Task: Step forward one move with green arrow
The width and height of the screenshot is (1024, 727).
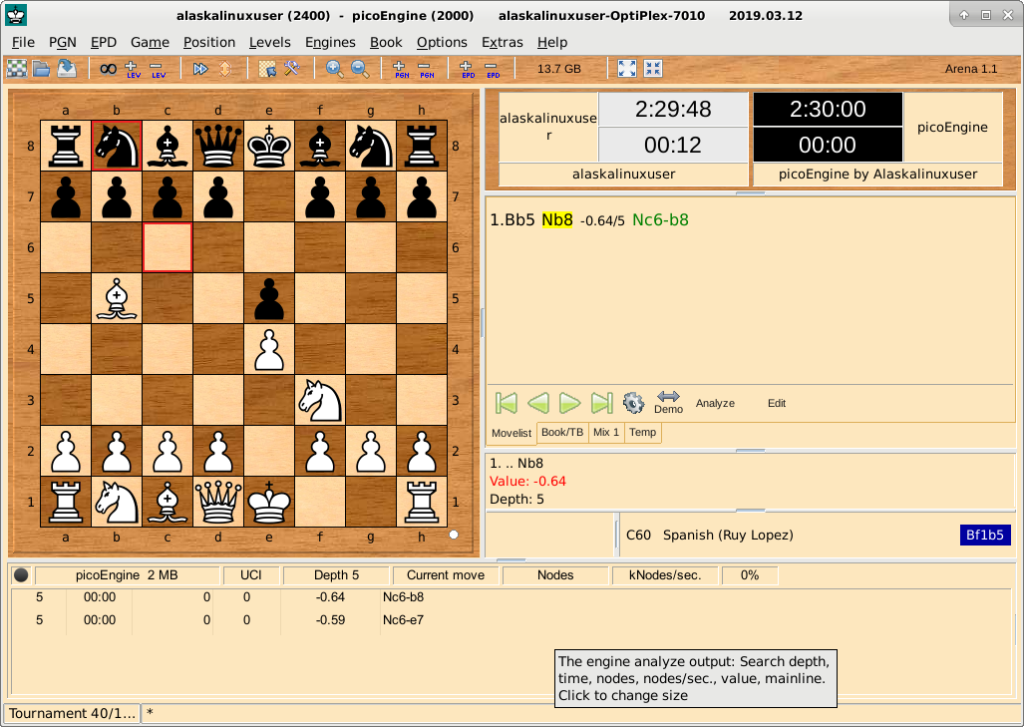Action: (x=570, y=403)
